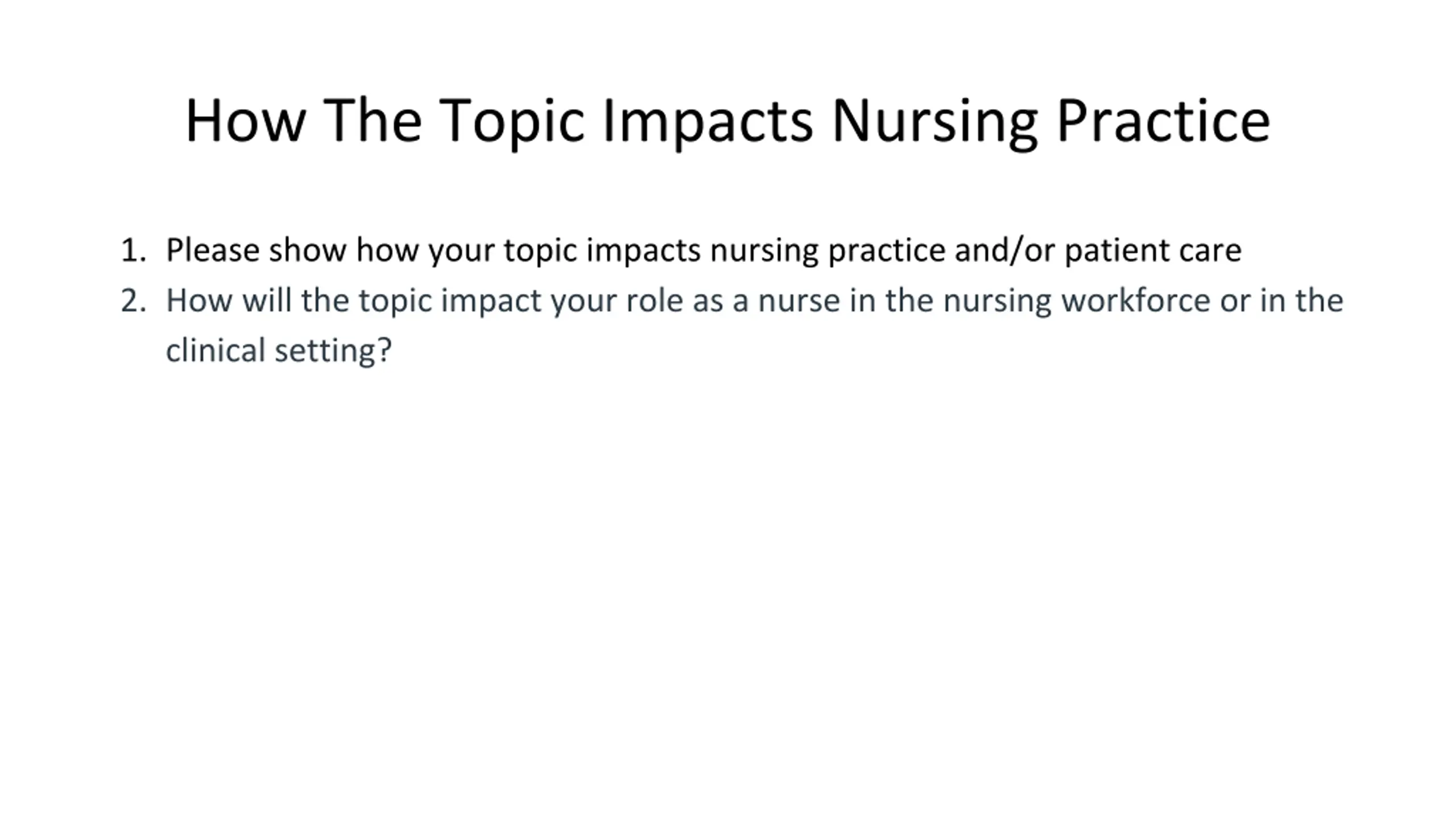
Task: Click the second list item beginning 'How will'
Action: pyautogui.click(x=755, y=325)
